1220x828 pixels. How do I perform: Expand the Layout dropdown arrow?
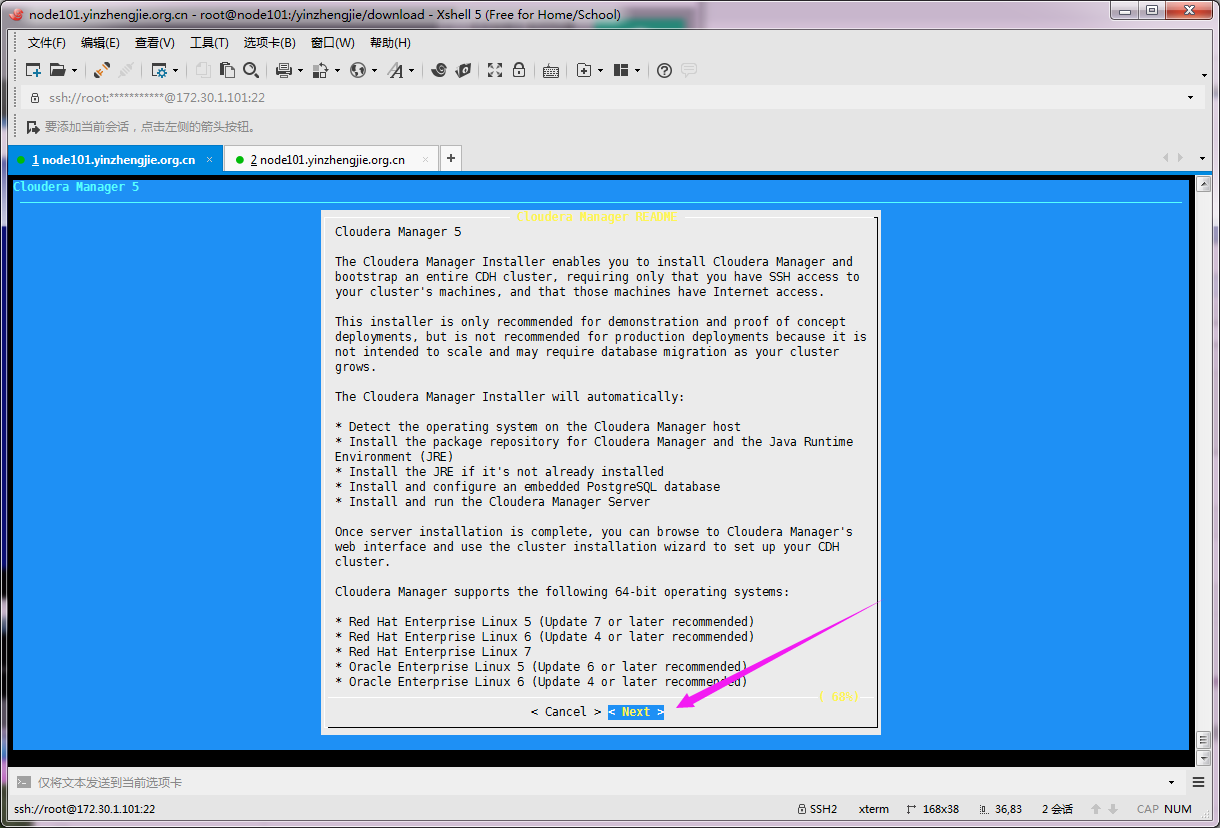[638, 70]
